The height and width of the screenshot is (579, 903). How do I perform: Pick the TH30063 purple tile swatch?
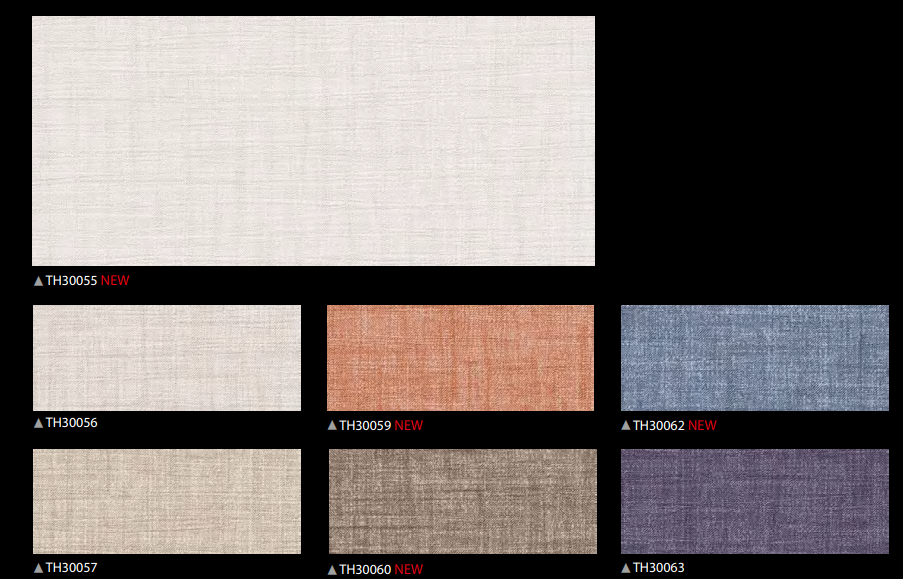[x=755, y=501]
